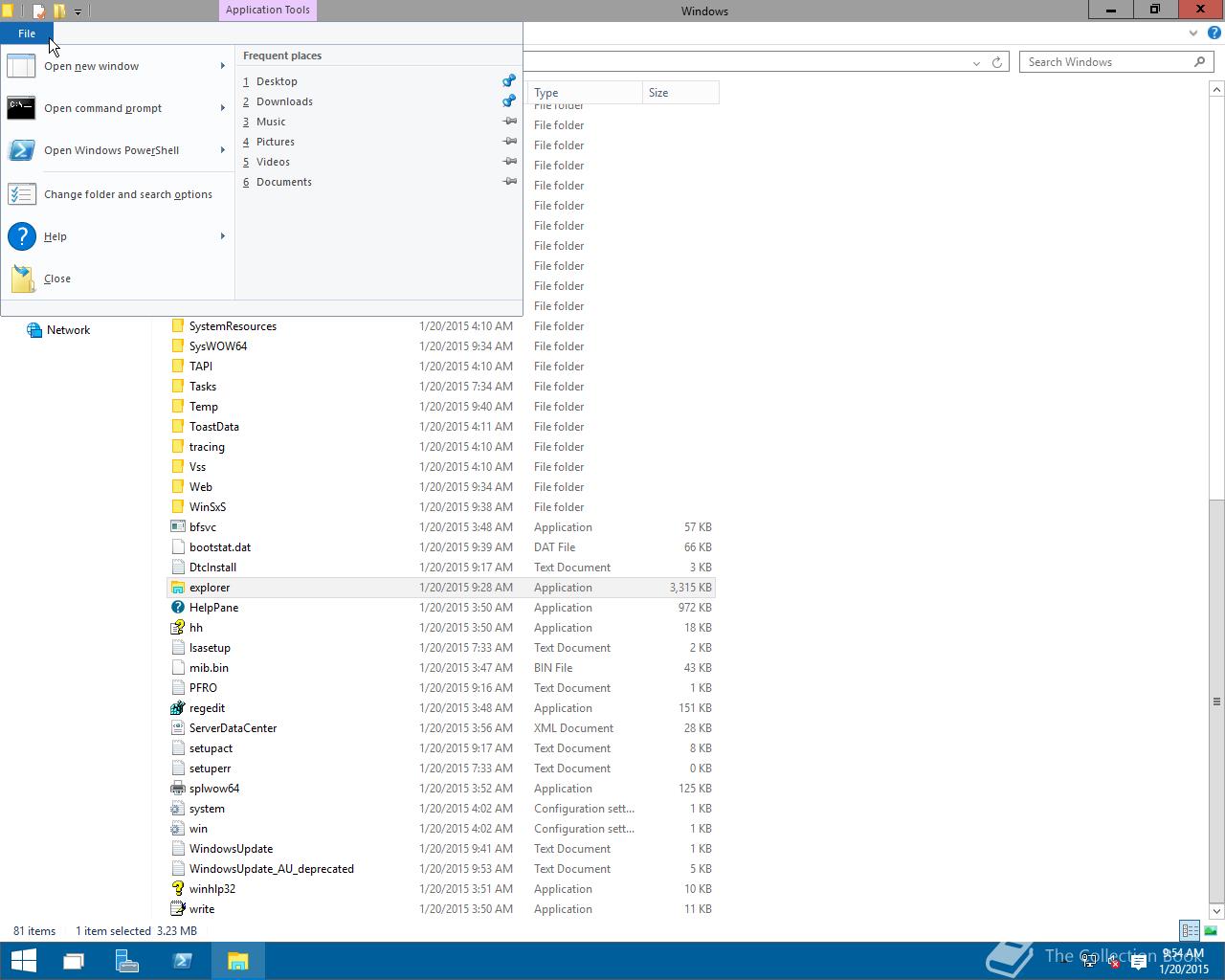Select the regedit file icon
1225x980 pixels.
pyautogui.click(x=177, y=708)
